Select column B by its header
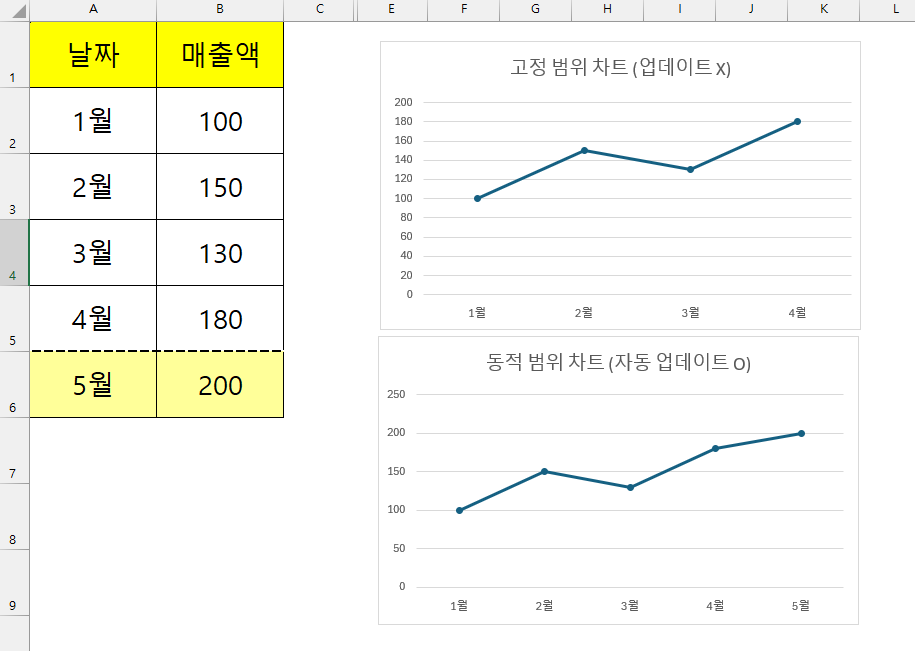This screenshot has width=915, height=651. point(220,9)
